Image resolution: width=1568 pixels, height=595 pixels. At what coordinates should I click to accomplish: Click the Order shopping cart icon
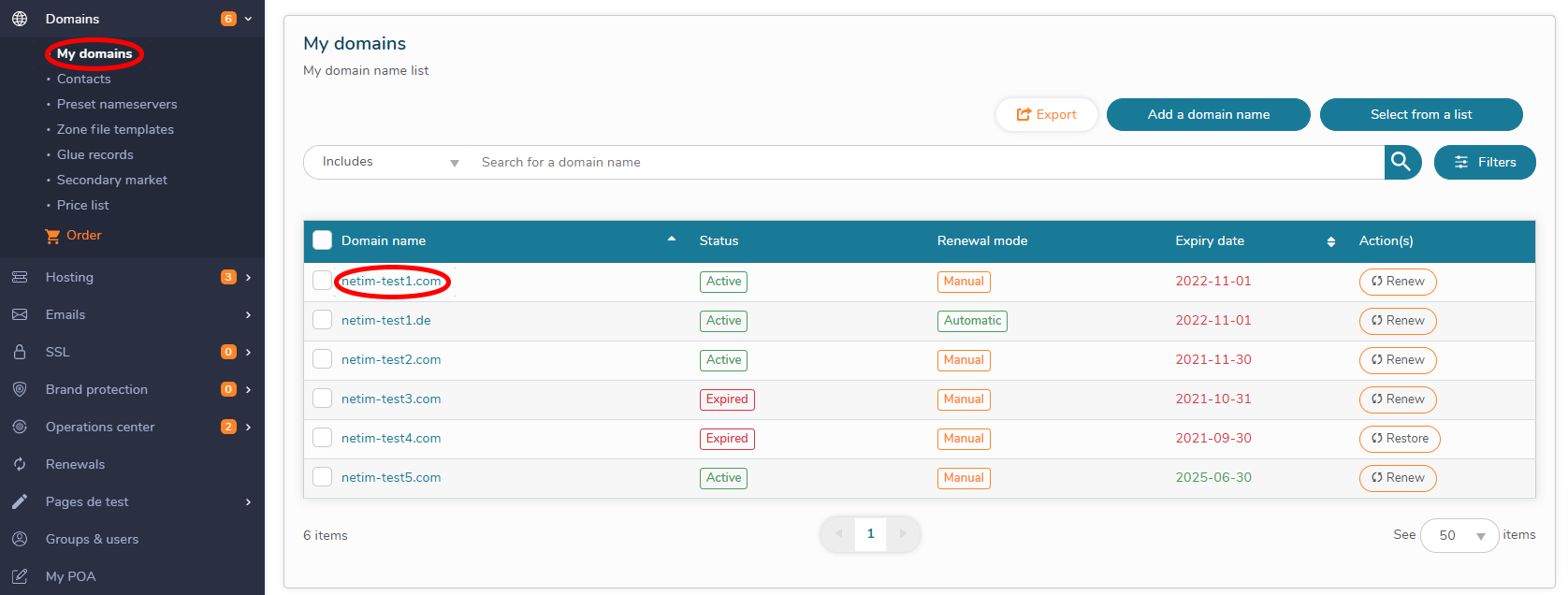(x=52, y=236)
